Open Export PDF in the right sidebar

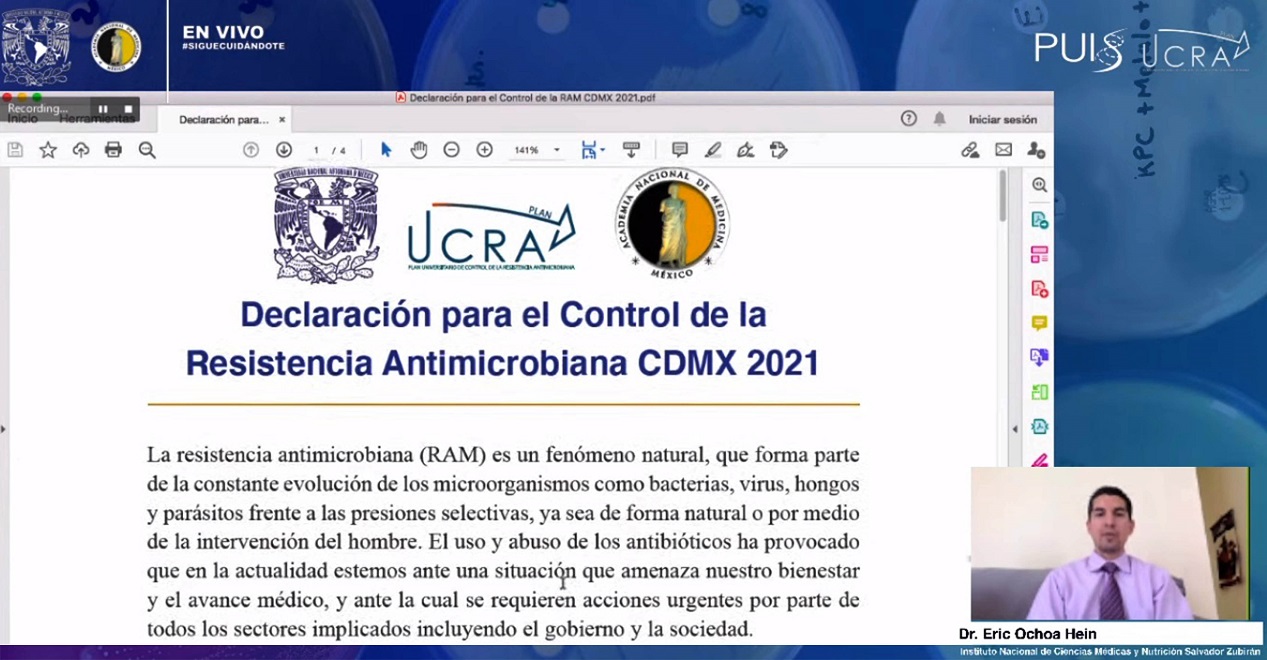pos(1037,220)
